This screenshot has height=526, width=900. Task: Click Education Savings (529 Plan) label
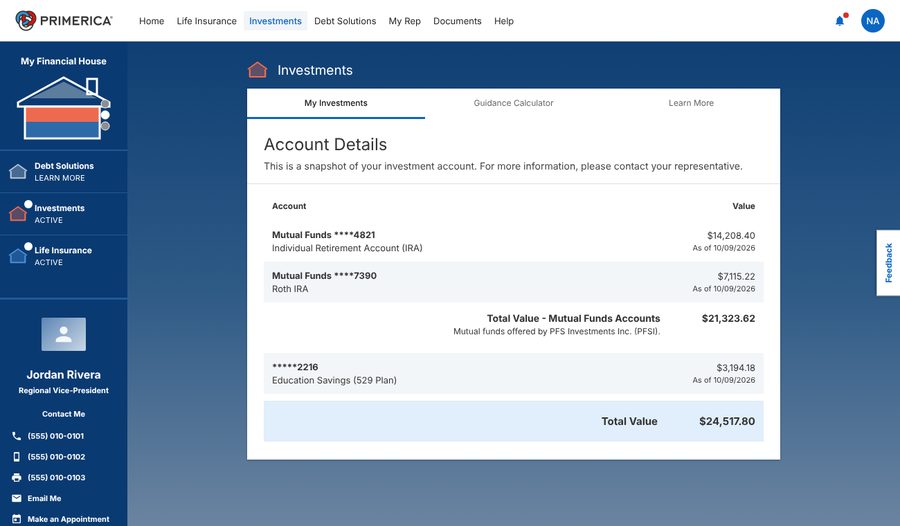tap(334, 380)
